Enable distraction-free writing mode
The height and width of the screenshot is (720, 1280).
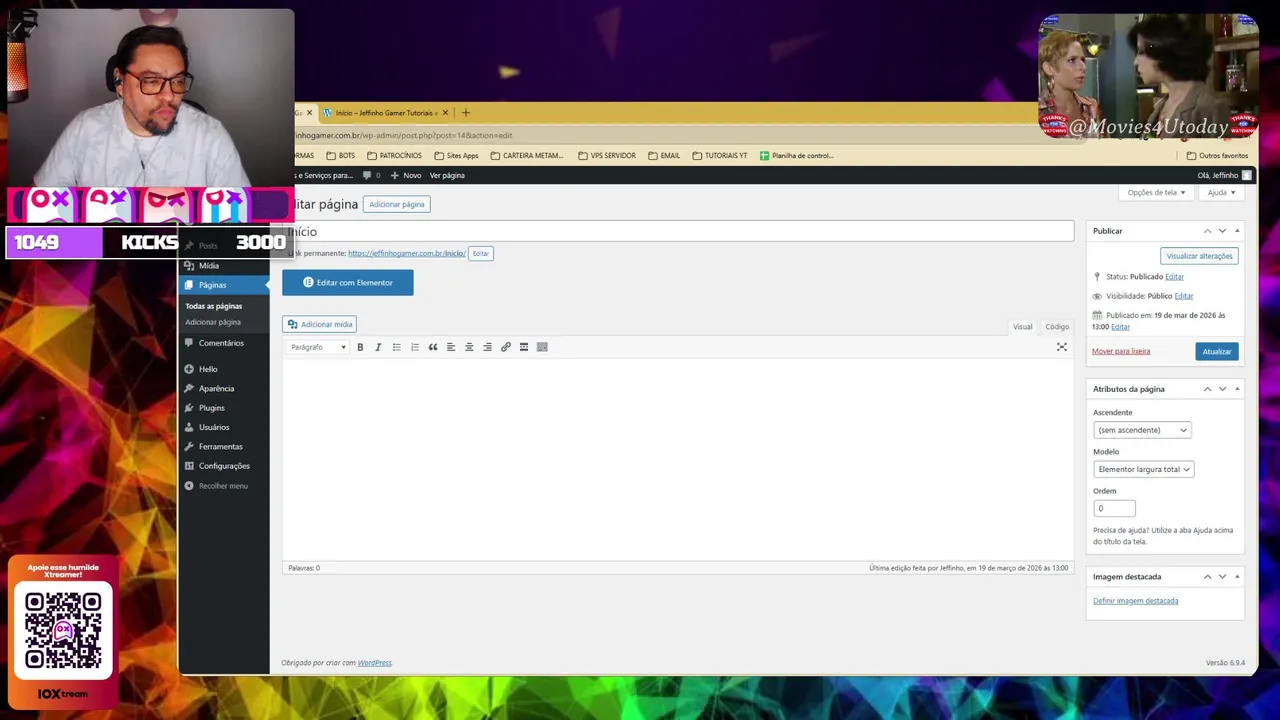tap(1062, 347)
